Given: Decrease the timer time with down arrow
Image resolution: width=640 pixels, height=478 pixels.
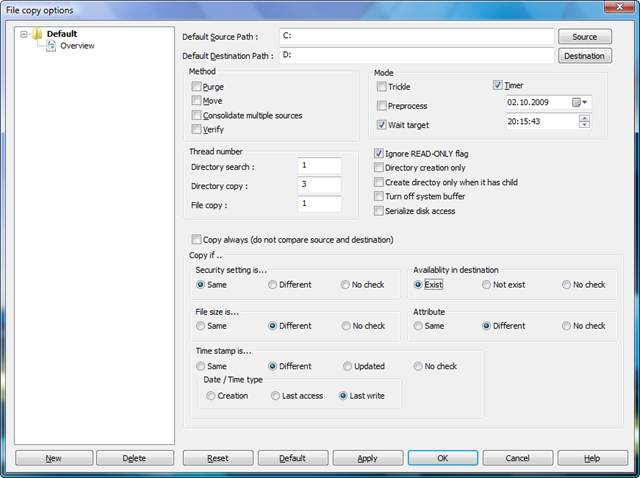Looking at the screenshot, I should pos(584,125).
